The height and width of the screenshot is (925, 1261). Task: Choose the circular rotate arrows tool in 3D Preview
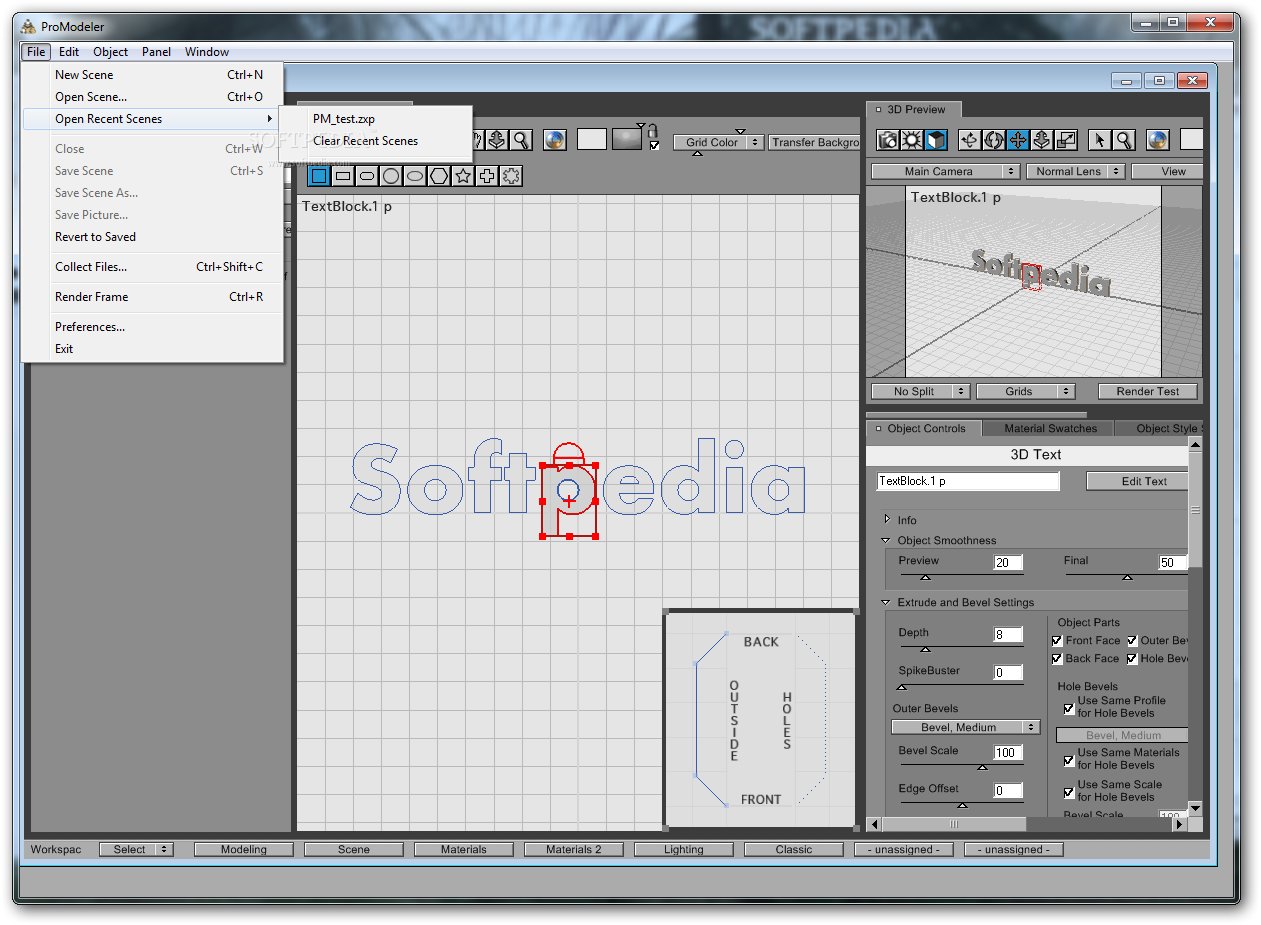coord(993,141)
